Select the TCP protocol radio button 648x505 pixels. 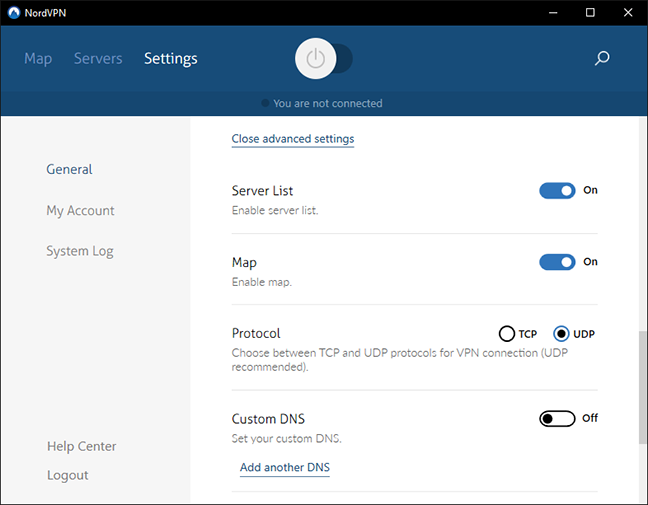tap(507, 334)
